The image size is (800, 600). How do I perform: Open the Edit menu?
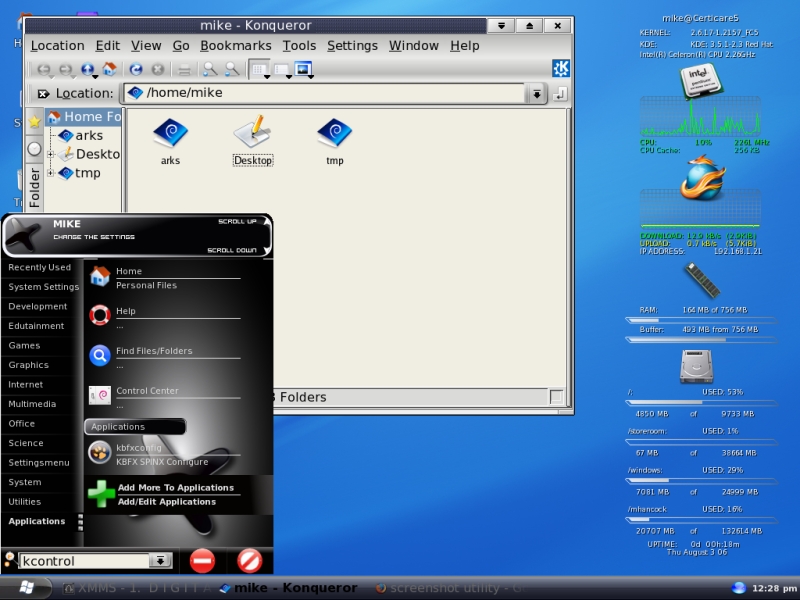108,46
